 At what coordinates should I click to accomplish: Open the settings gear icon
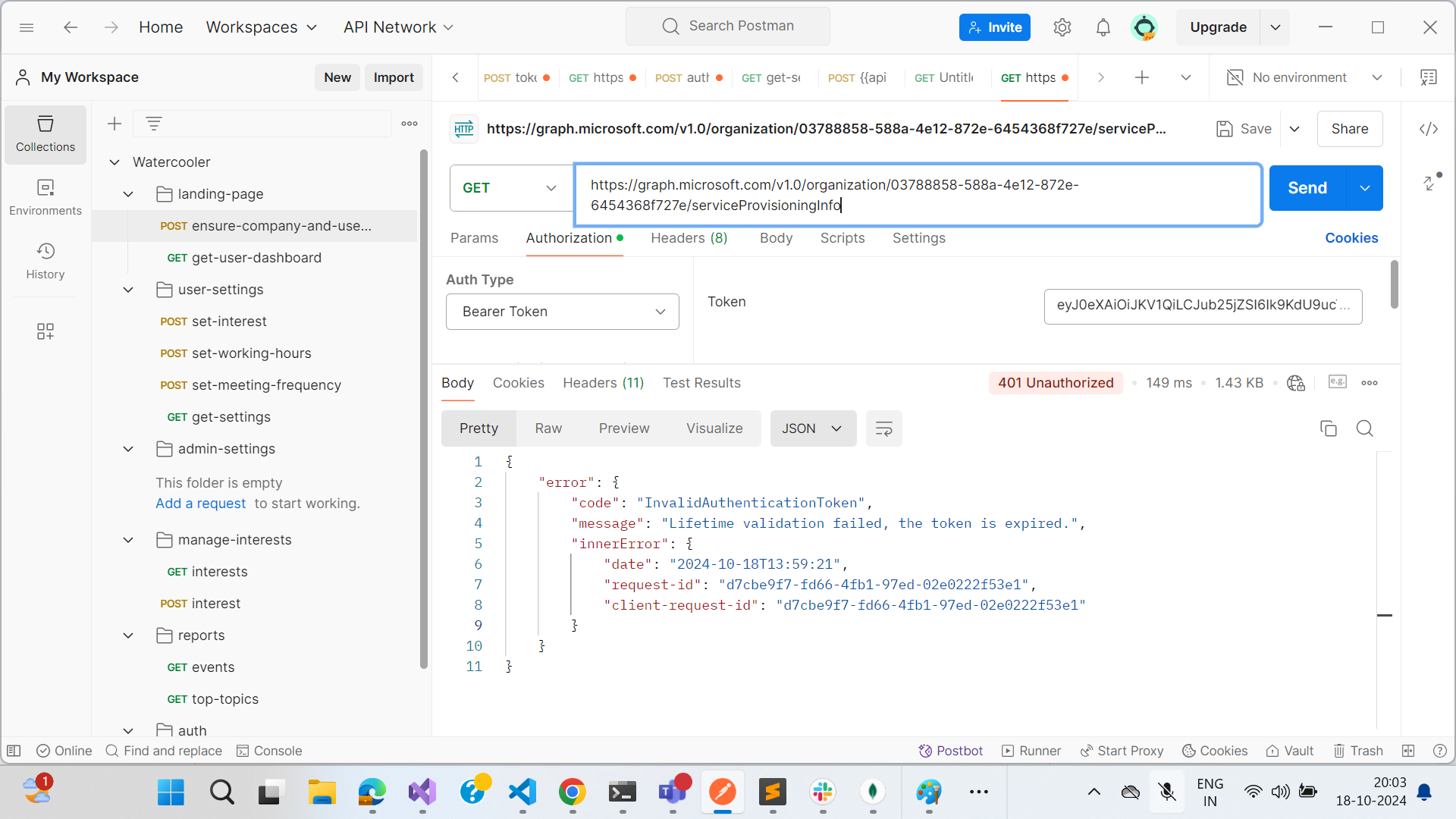(1062, 27)
